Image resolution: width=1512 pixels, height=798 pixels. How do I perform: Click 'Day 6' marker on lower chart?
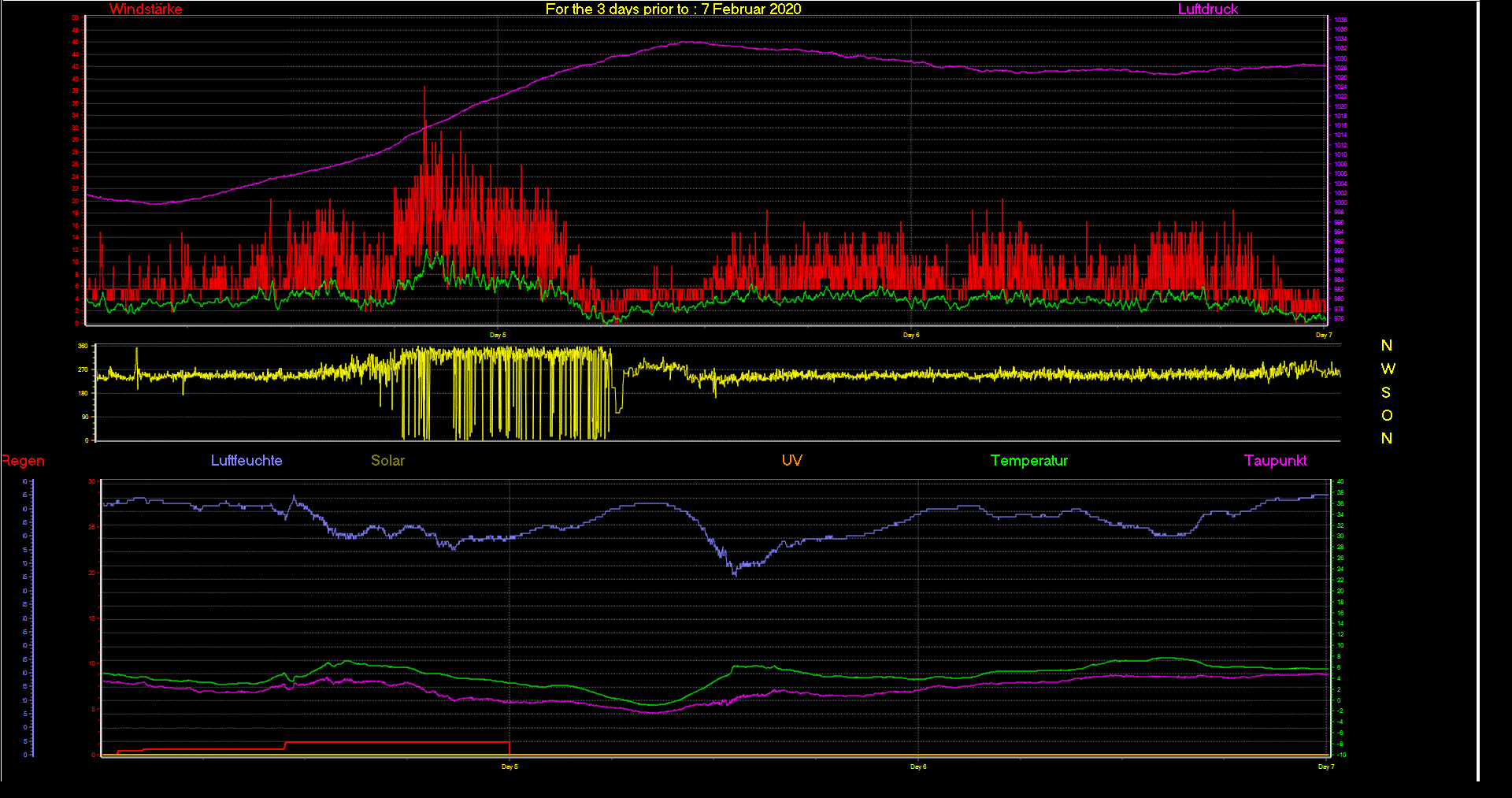click(x=918, y=766)
